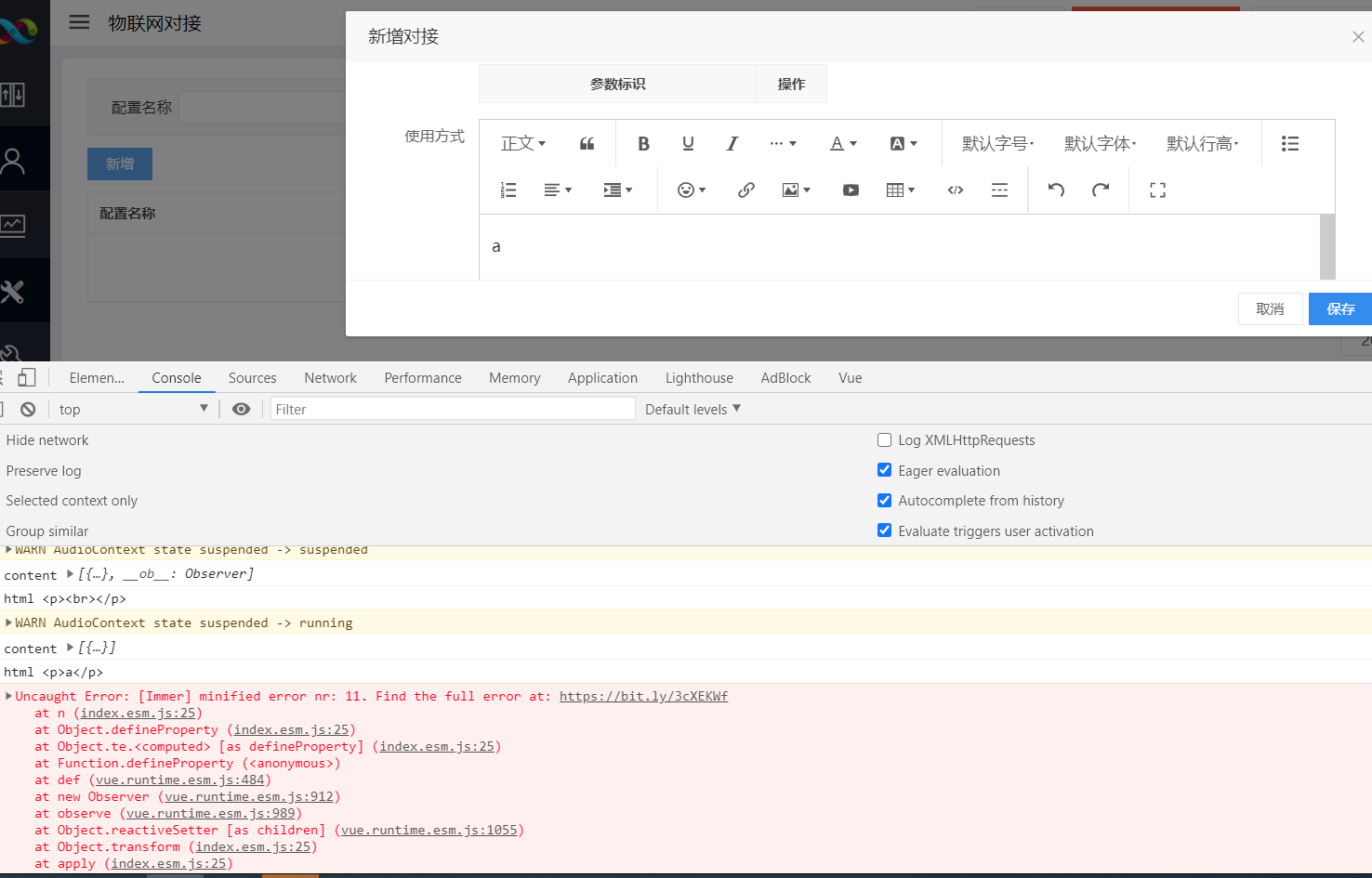The image size is (1372, 878).
Task: Click the 取消 cancel button
Action: [x=1270, y=309]
